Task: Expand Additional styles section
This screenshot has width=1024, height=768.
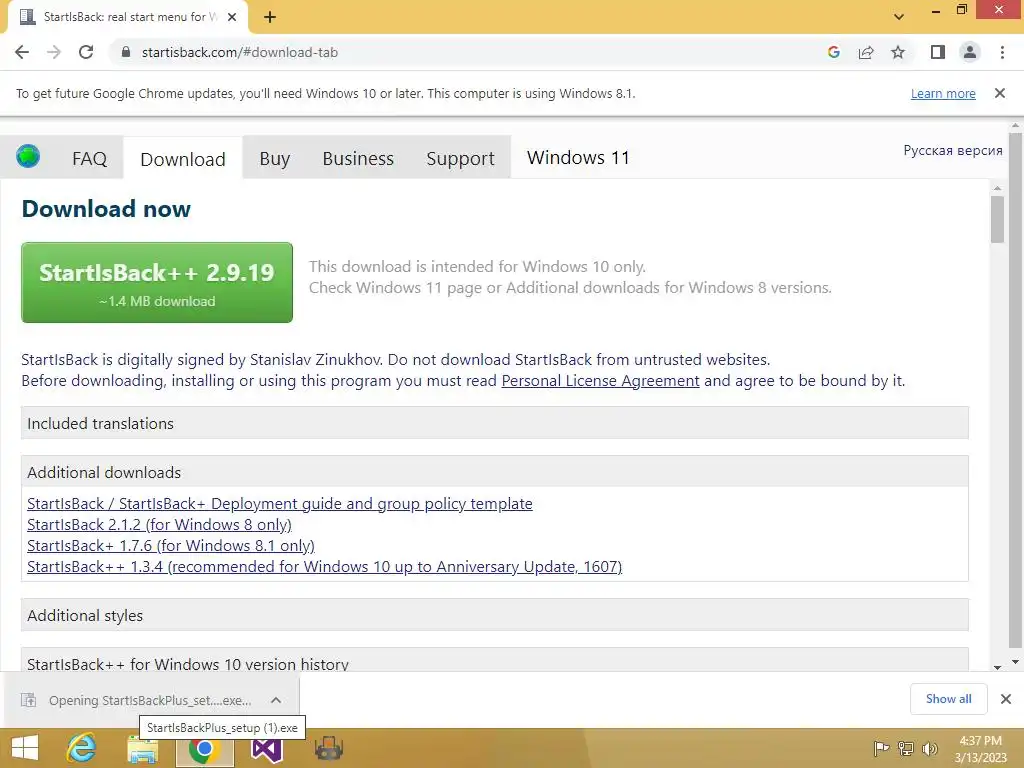Action: point(494,615)
